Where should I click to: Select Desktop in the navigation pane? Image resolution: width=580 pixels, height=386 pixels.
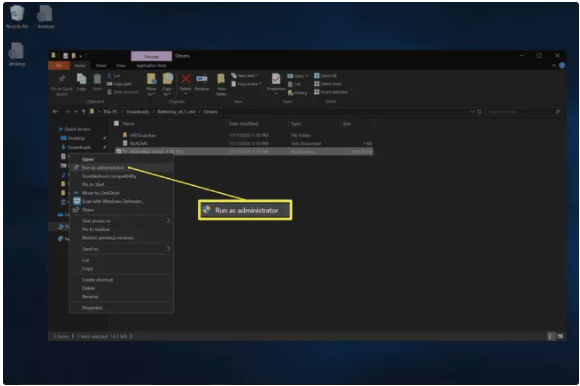pyautogui.click(x=76, y=138)
